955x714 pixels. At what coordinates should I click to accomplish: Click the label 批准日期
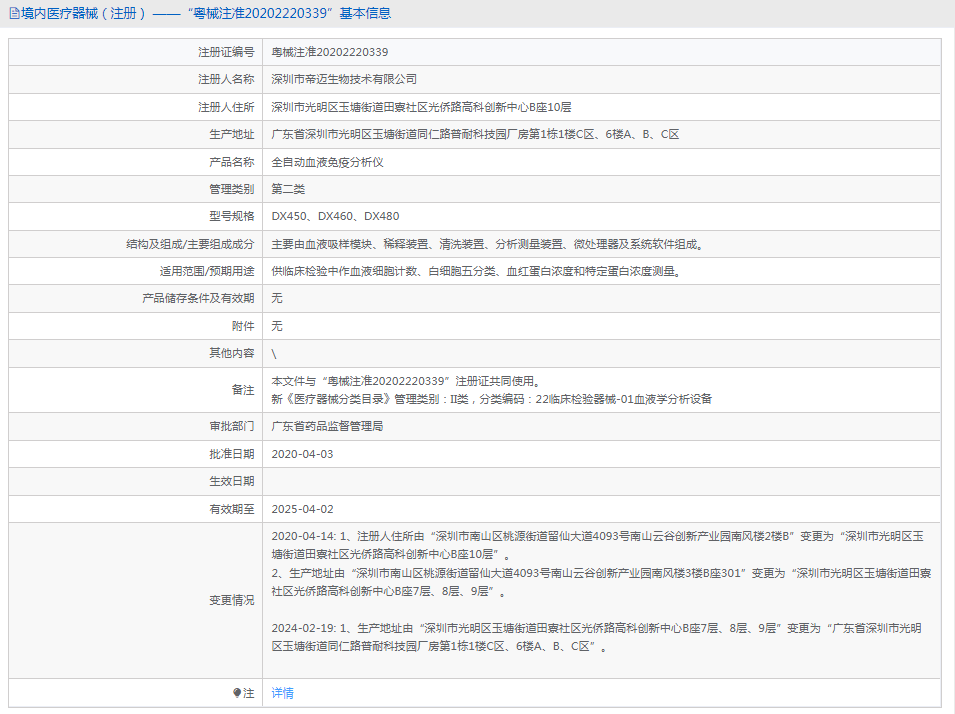coord(231,454)
